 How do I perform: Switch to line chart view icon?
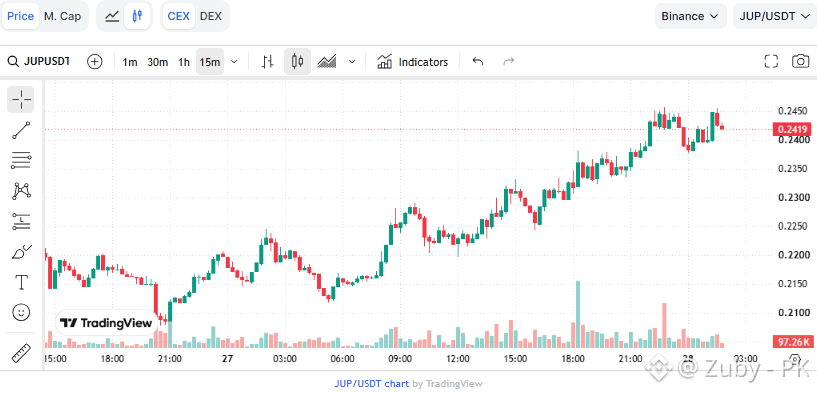112,16
